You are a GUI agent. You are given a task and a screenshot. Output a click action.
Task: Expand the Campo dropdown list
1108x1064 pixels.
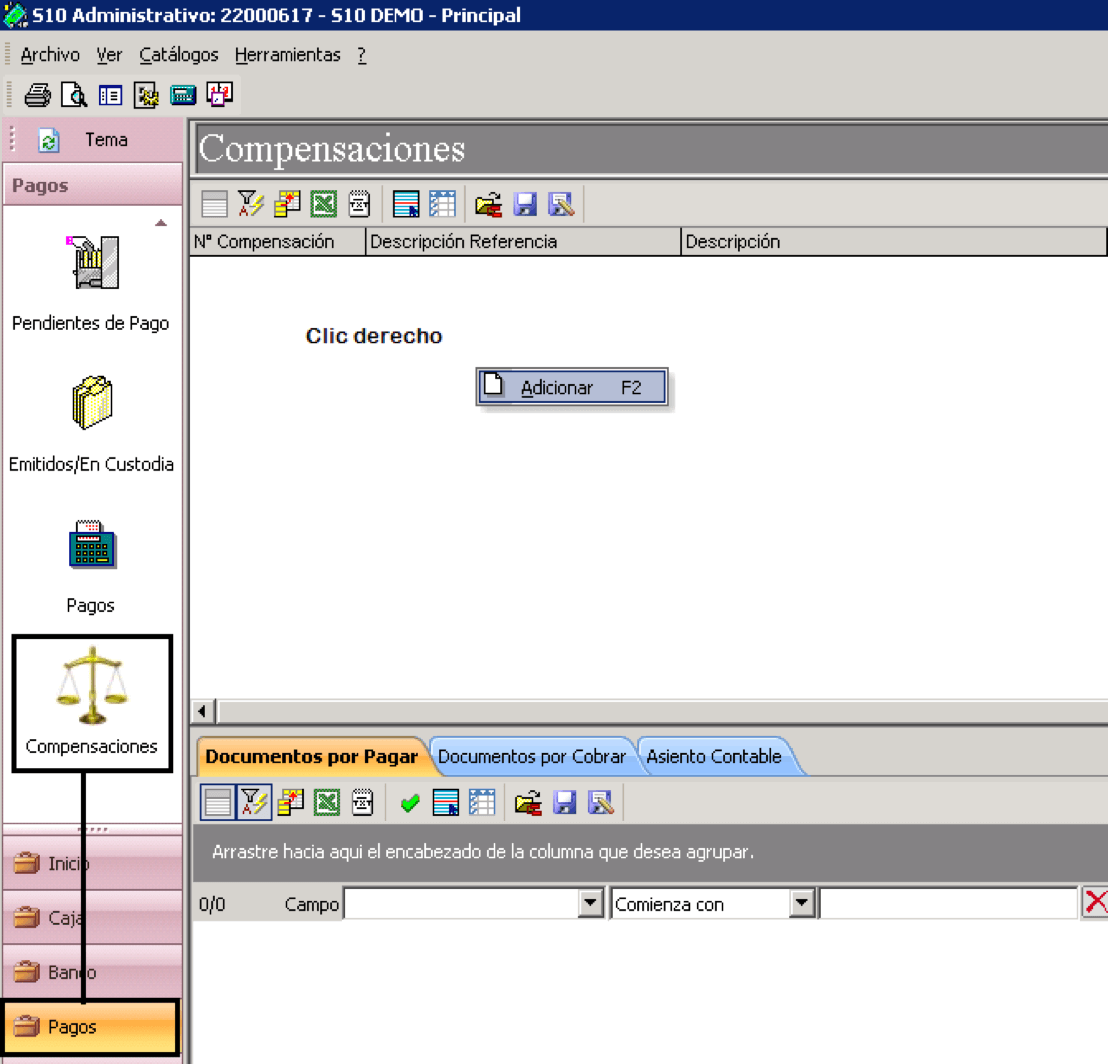tap(590, 904)
